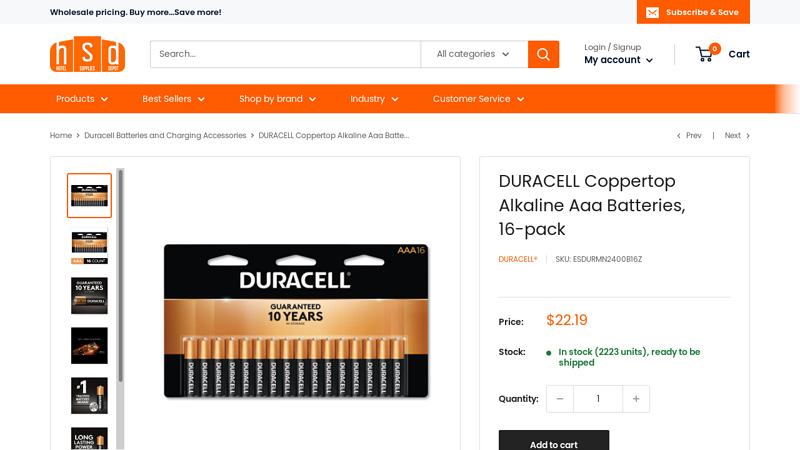Click the Cart label
Screen dimensions: 800x450
tap(739, 54)
